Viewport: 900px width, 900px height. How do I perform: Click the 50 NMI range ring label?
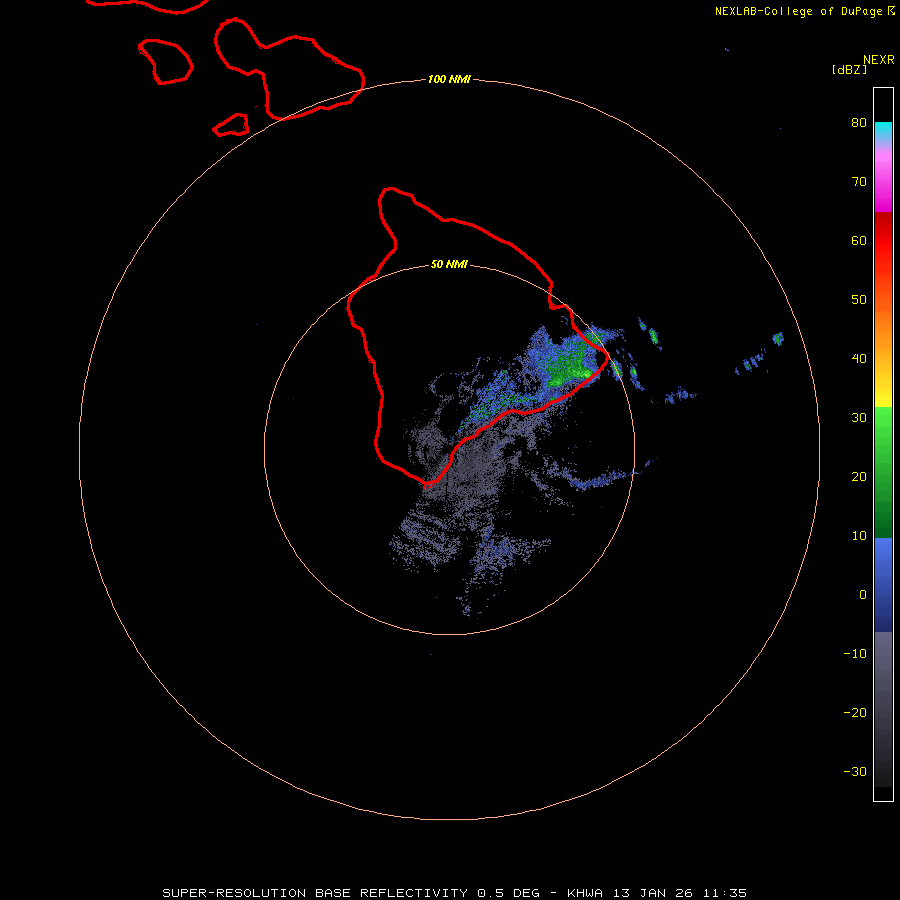449,265
